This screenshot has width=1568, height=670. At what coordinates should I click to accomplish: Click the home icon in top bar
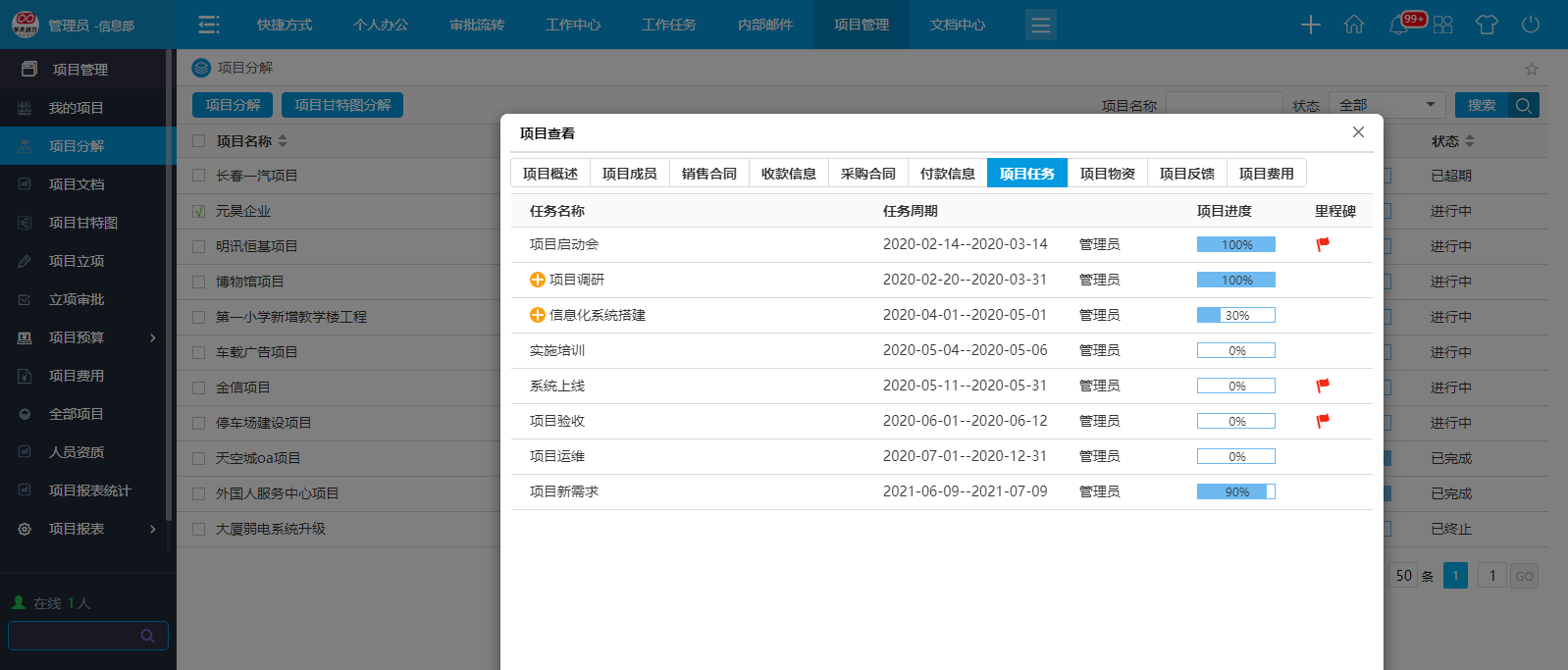[x=1354, y=25]
